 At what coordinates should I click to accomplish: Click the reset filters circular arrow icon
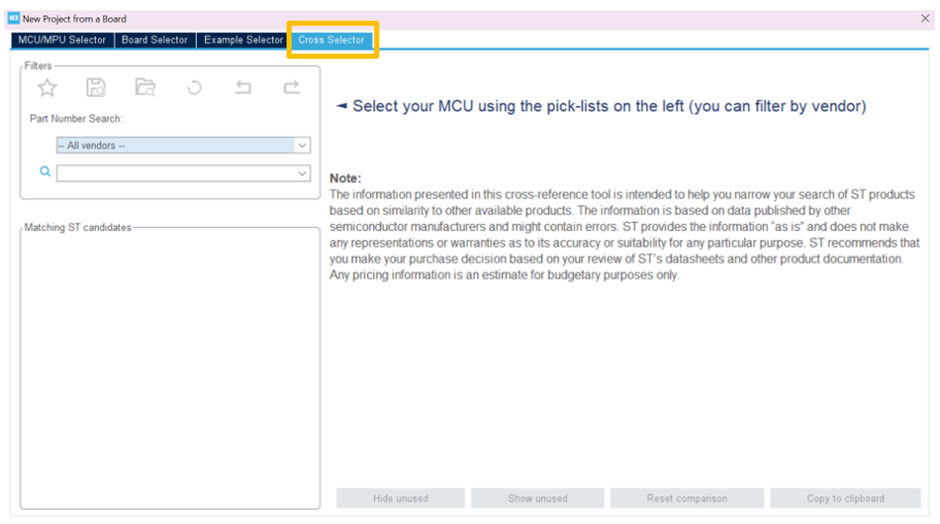tap(194, 88)
